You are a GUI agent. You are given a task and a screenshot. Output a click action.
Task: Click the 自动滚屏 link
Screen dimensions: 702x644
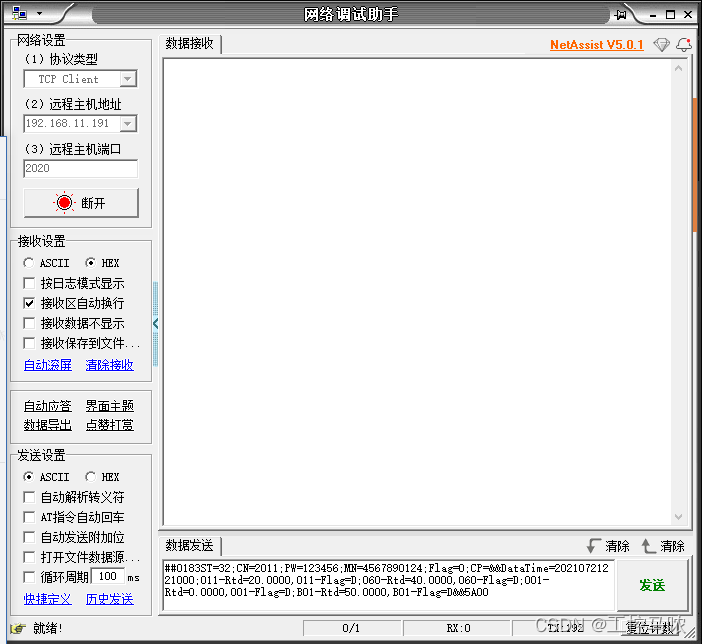click(x=48, y=365)
